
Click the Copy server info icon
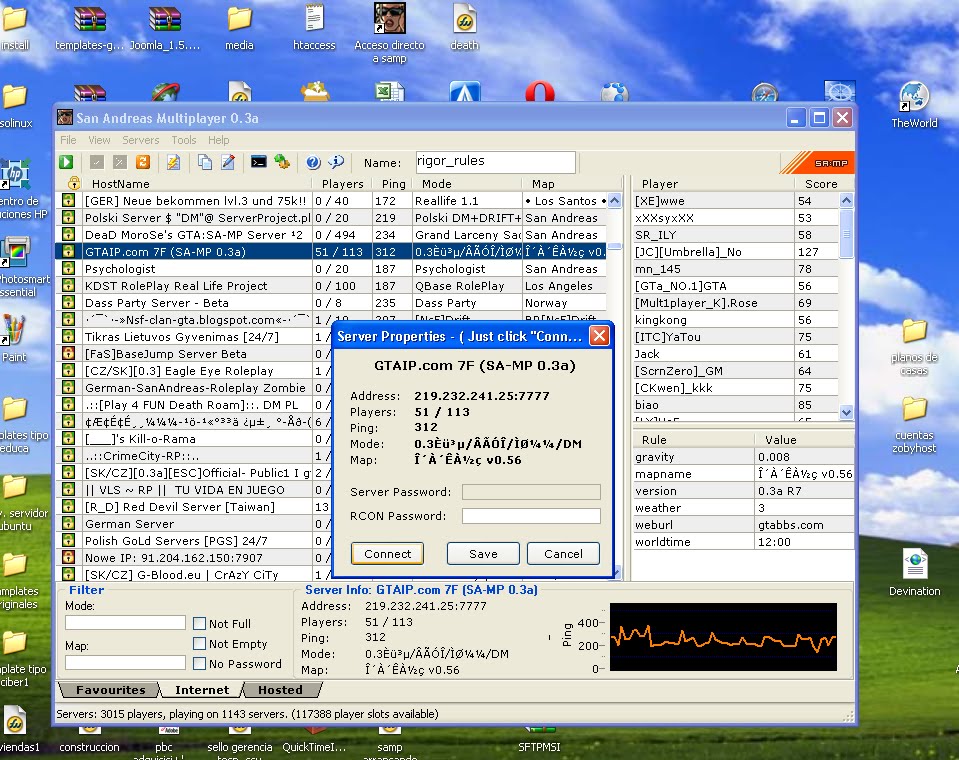(204, 162)
